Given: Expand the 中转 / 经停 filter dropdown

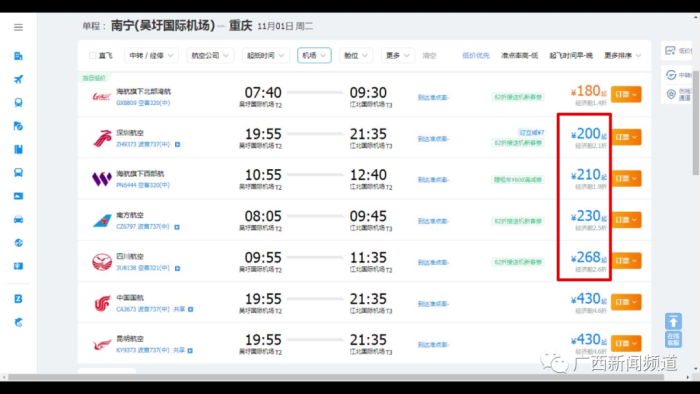Looking at the screenshot, I should [151, 55].
